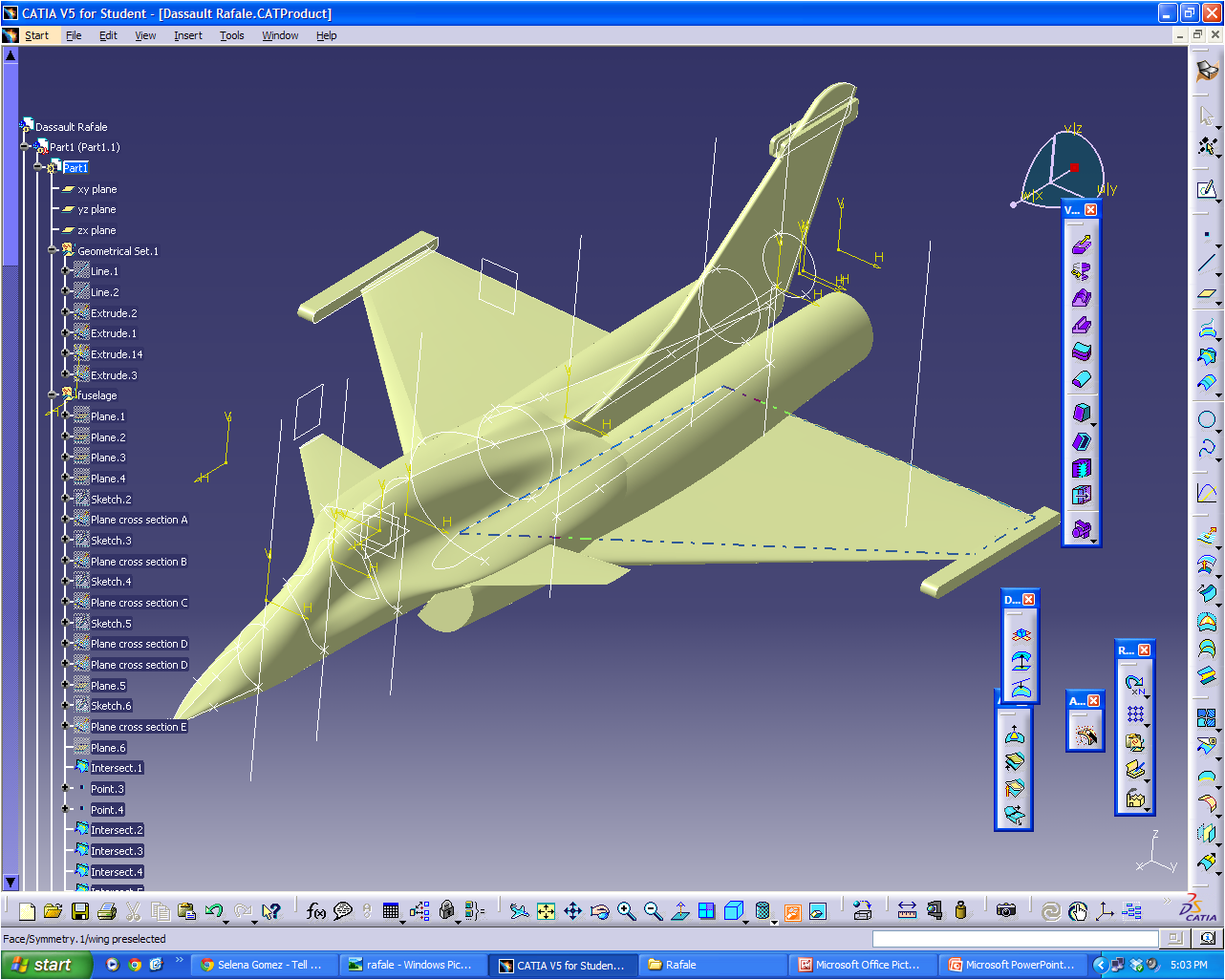Activate the Zoom In tool
1225x980 pixels.
(x=627, y=911)
